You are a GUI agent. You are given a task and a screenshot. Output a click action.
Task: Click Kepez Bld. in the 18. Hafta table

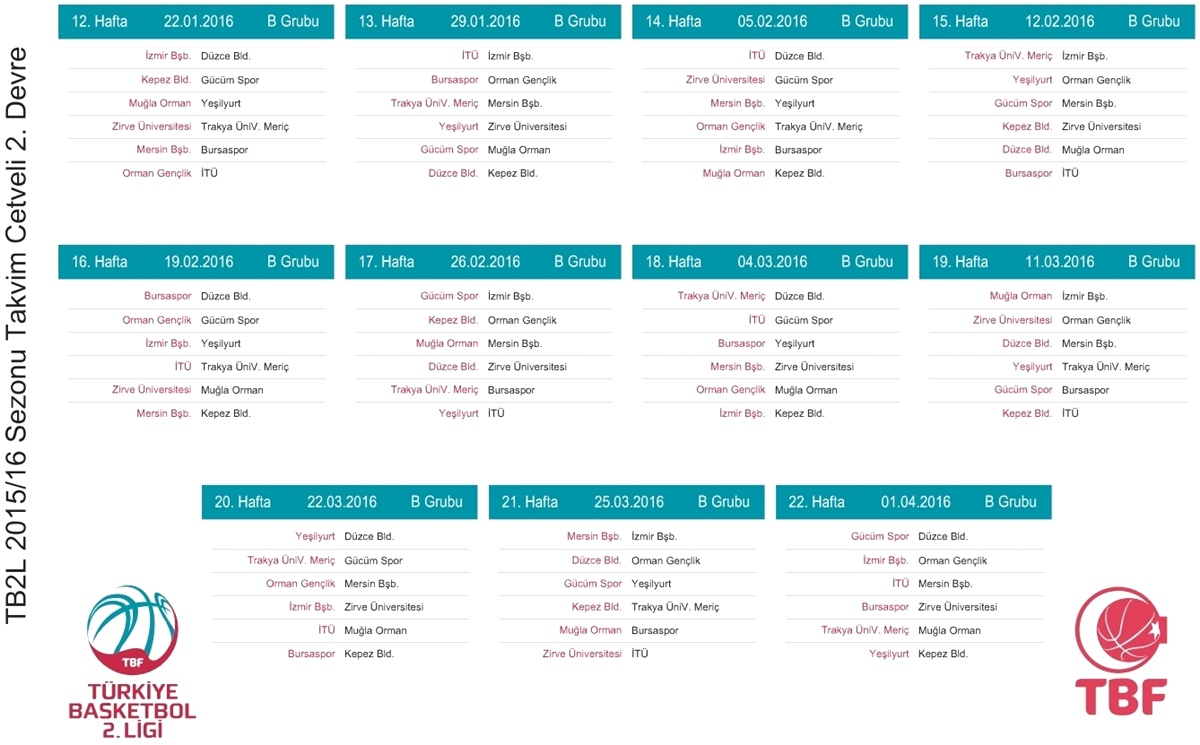pos(799,413)
